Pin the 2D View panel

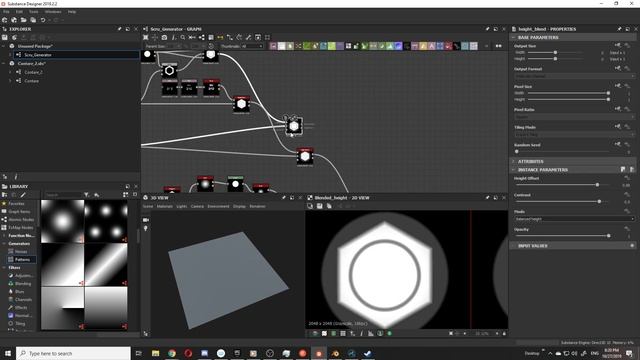tap(487, 198)
